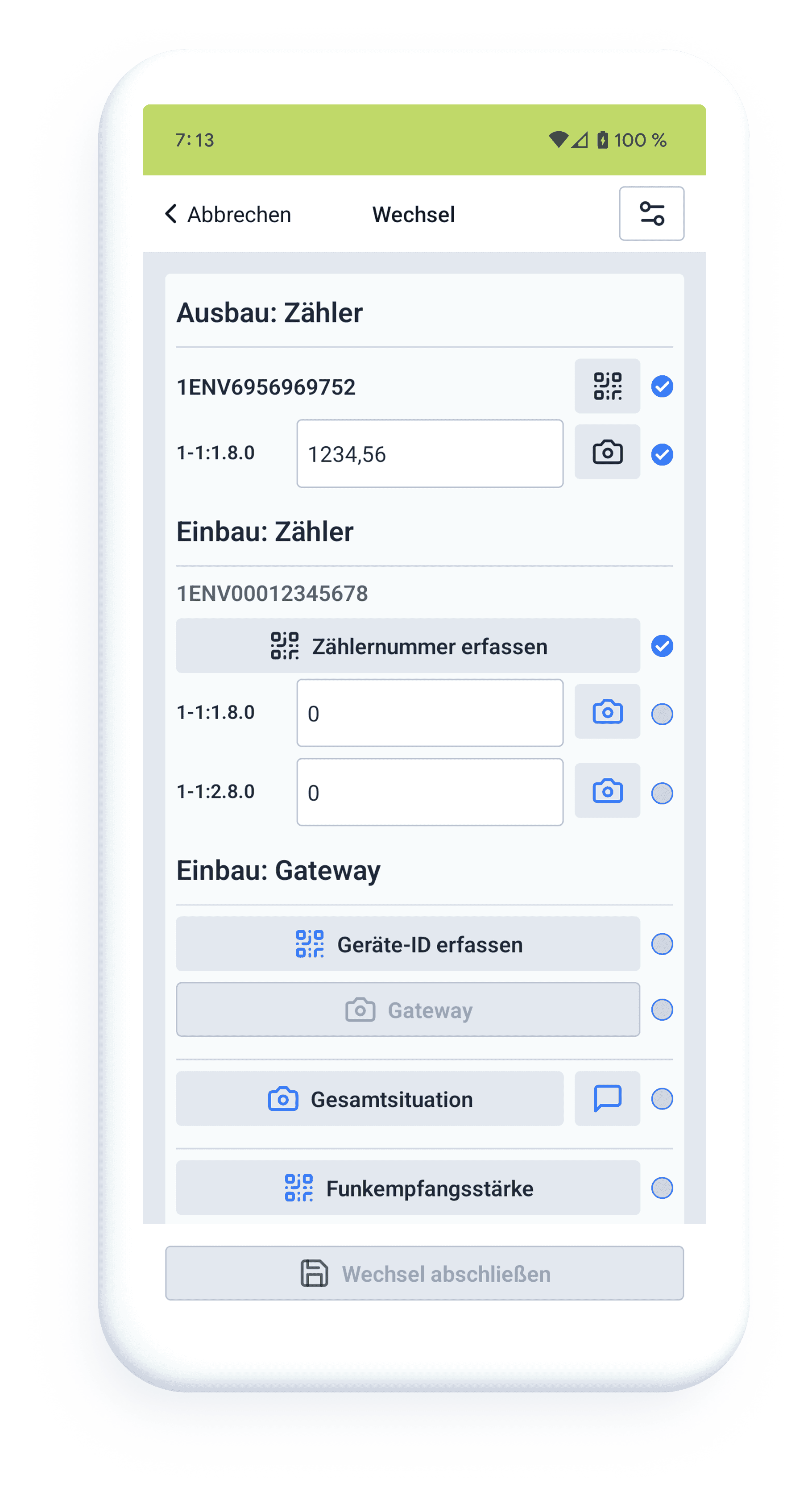The height and width of the screenshot is (1504, 812).
Task: Toggle status circle for Einbau 1-1:2.8.0
Action: [x=661, y=793]
